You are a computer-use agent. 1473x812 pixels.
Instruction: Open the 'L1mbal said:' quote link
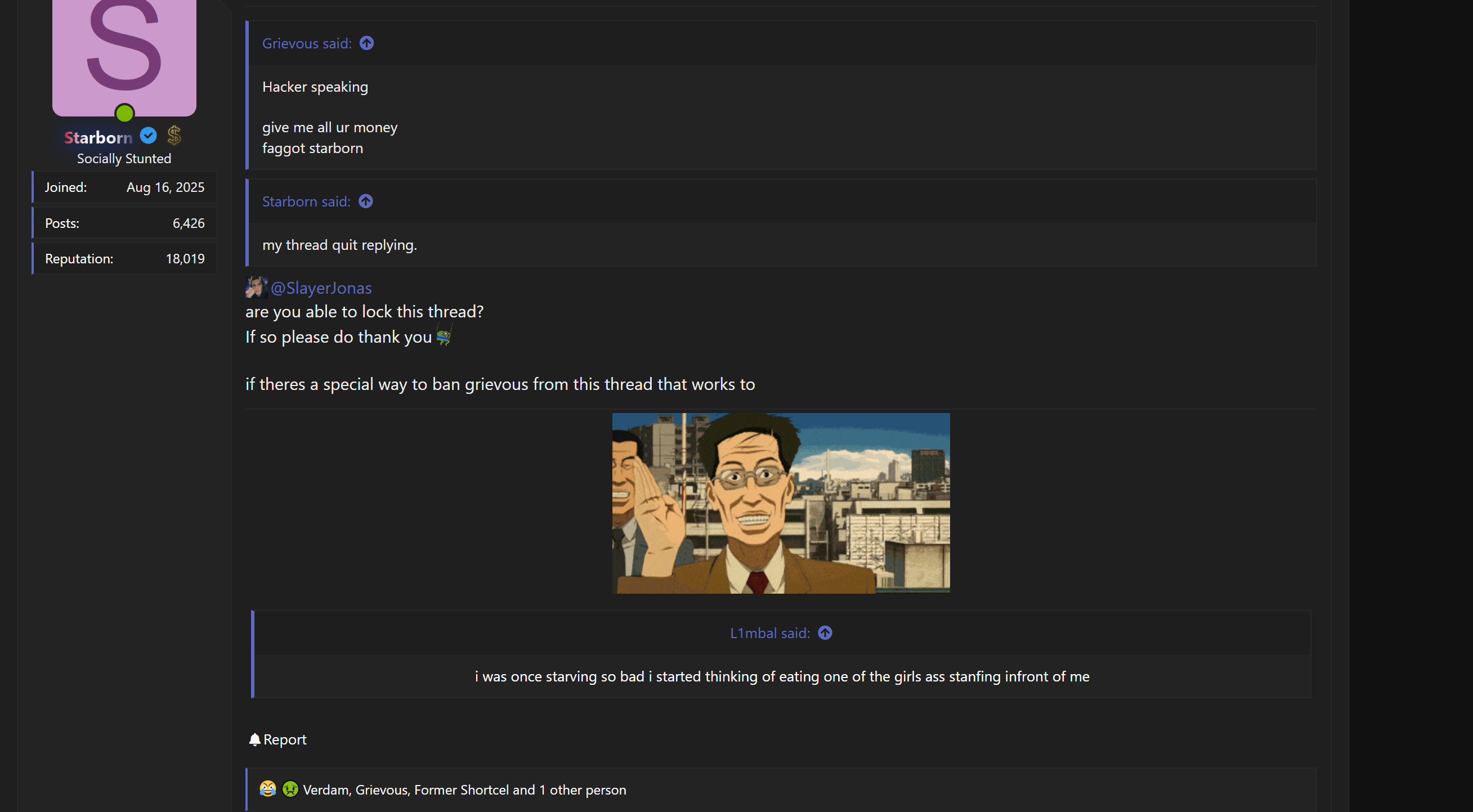tap(769, 633)
